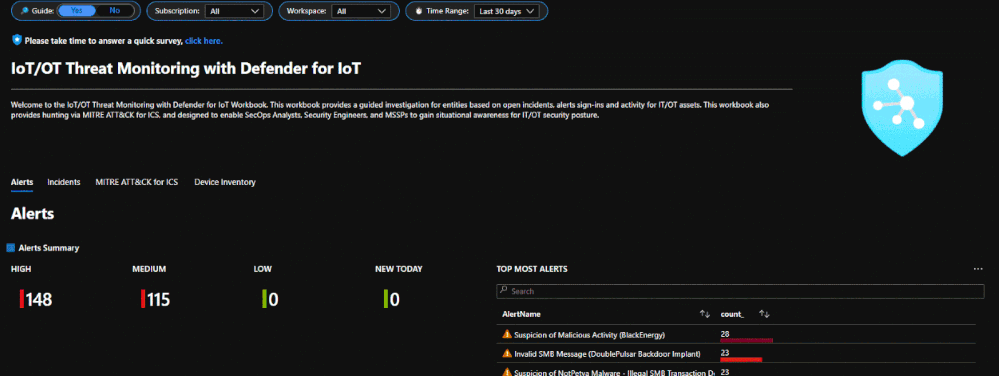Viewport: 999px width, 376px height.
Task: Open the Top Most Alerts ellipsis menu
Action: [978, 269]
